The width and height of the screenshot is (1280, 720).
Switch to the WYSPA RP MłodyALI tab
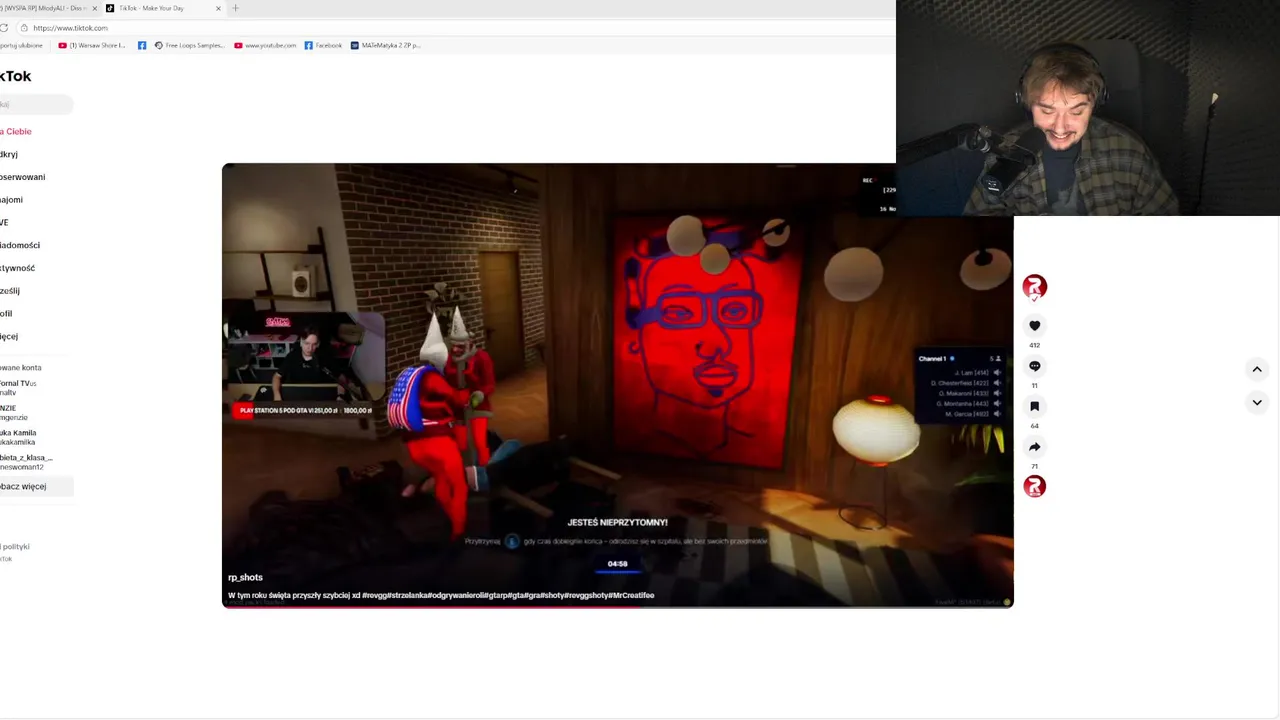[x=45, y=8]
